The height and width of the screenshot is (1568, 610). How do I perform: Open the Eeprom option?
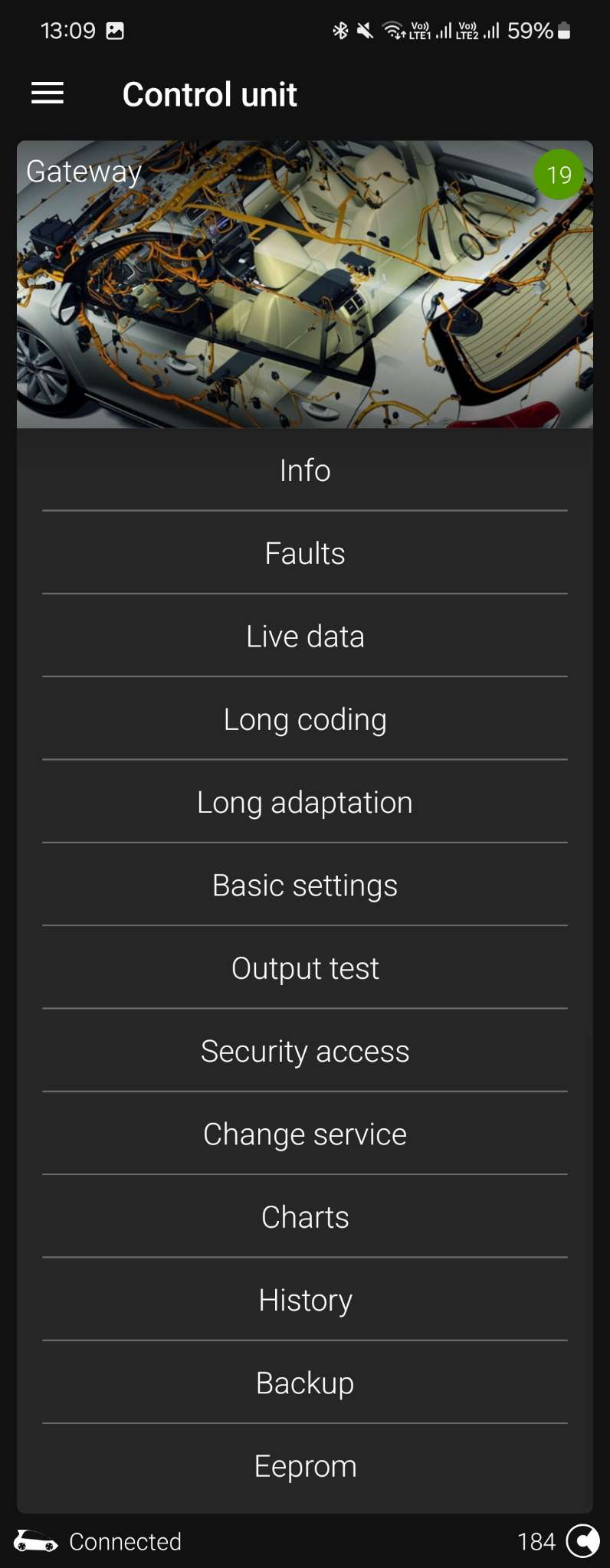(305, 1466)
